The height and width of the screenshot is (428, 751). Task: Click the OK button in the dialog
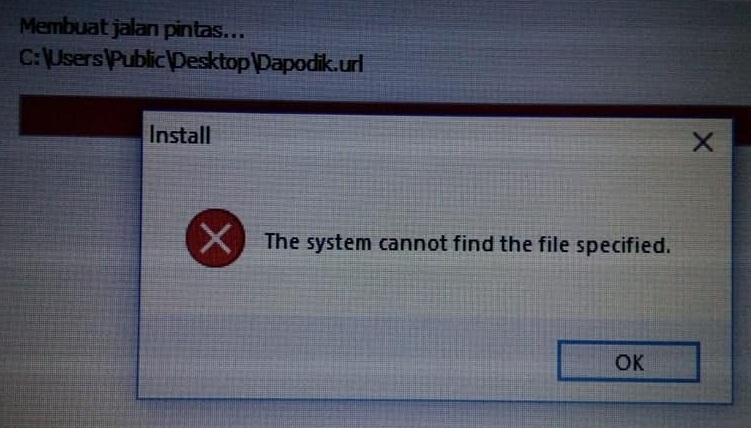(x=628, y=362)
